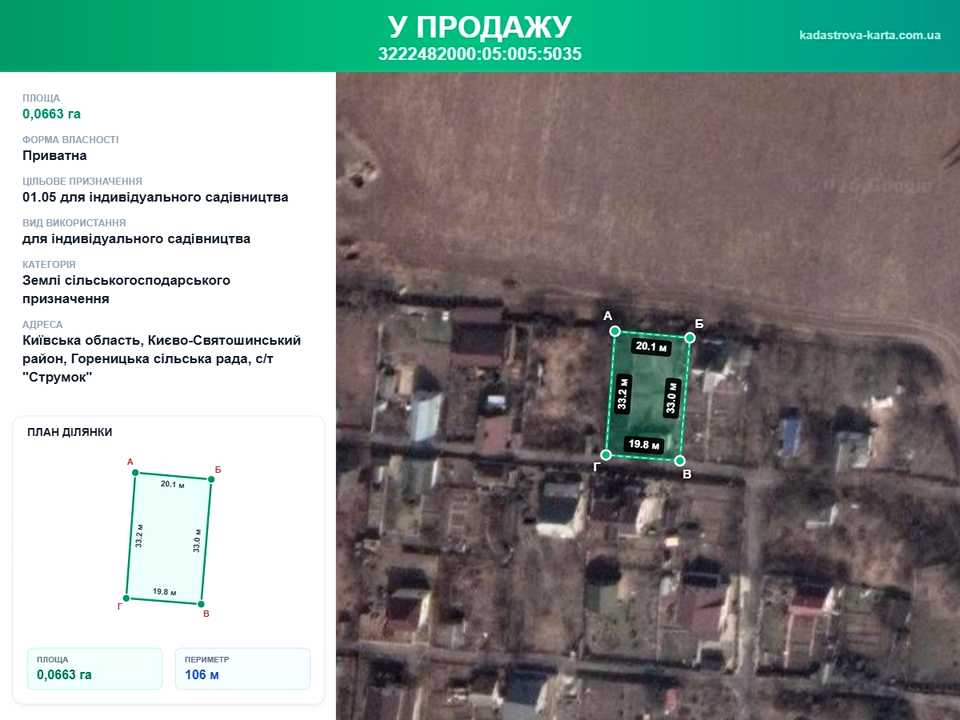The width and height of the screenshot is (960, 720).
Task: Click the green highlighted parcel on the map
Action: pos(648,396)
